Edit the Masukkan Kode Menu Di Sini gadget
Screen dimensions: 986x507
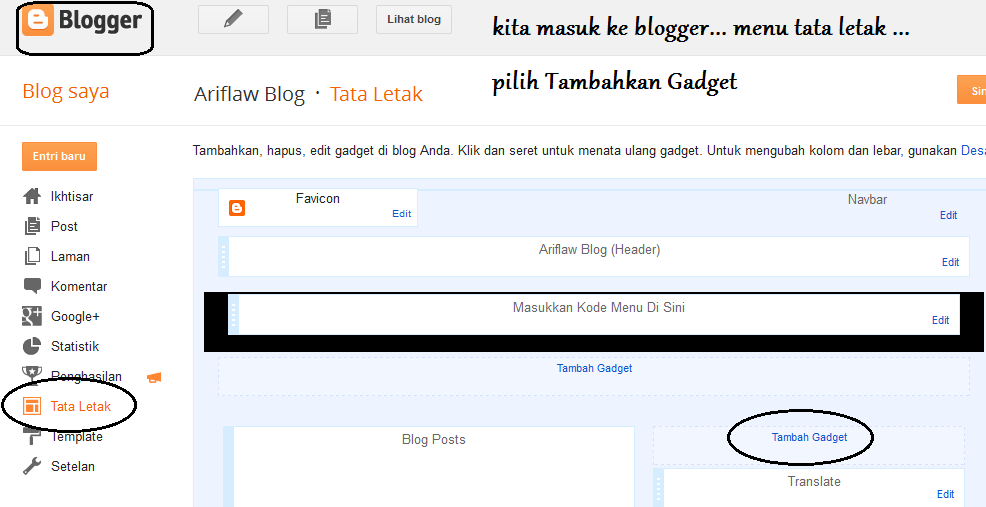pos(941,320)
